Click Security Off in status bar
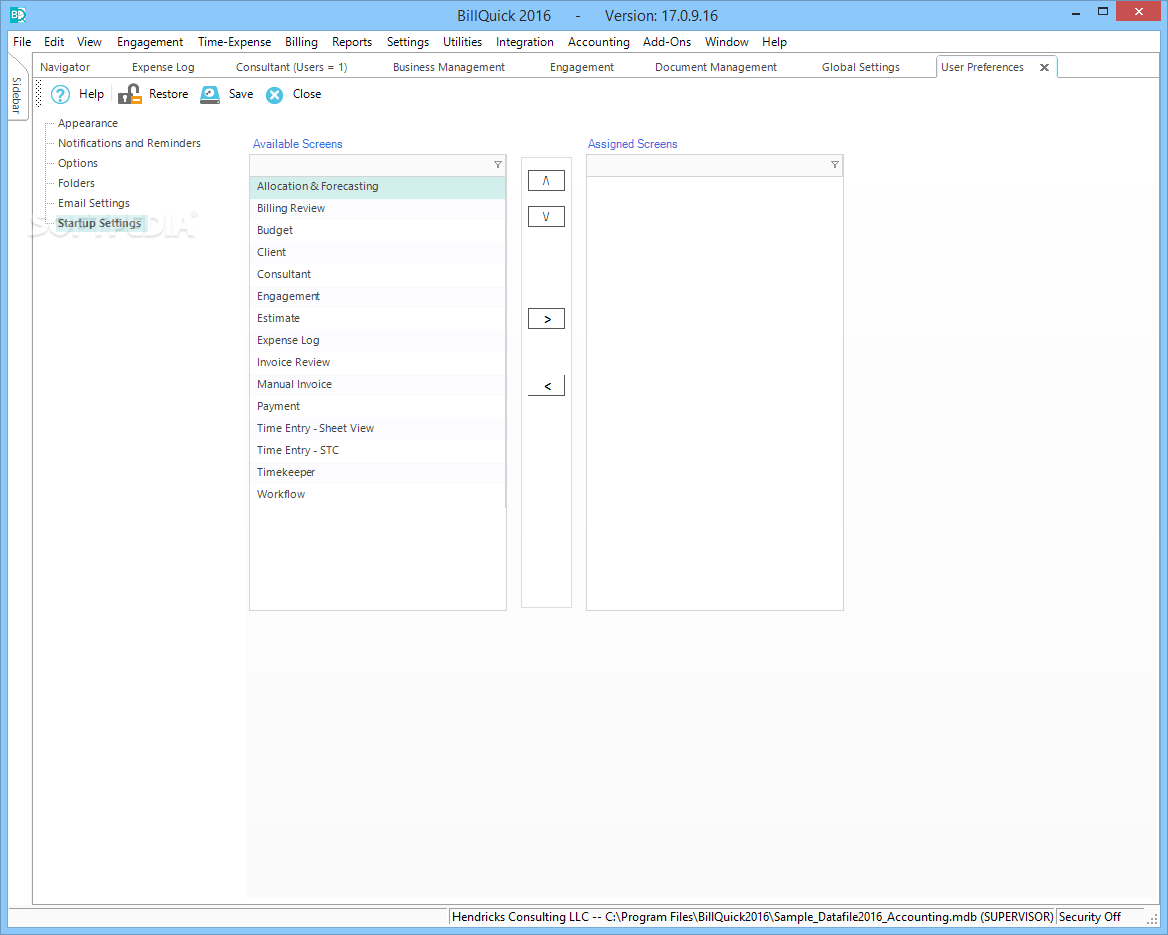The image size is (1168, 935). 1089,917
